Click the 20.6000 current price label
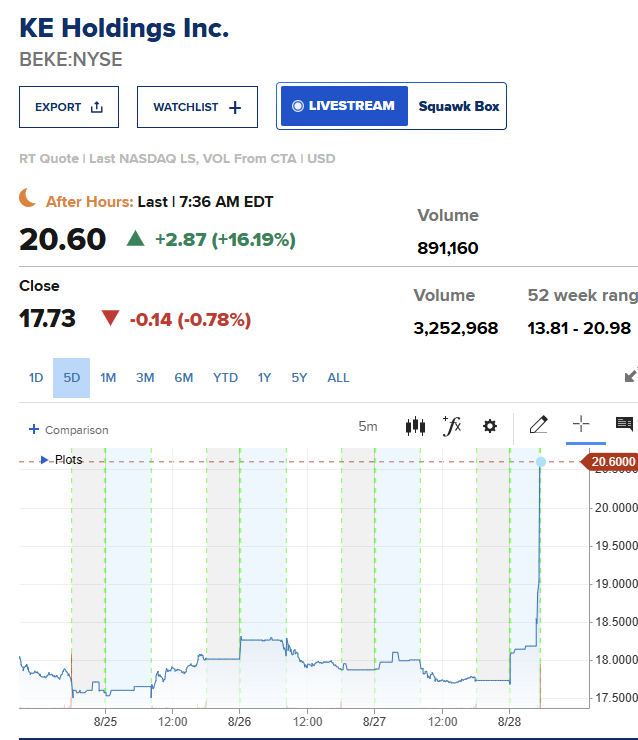Image resolution: width=638 pixels, height=740 pixels. coord(610,462)
